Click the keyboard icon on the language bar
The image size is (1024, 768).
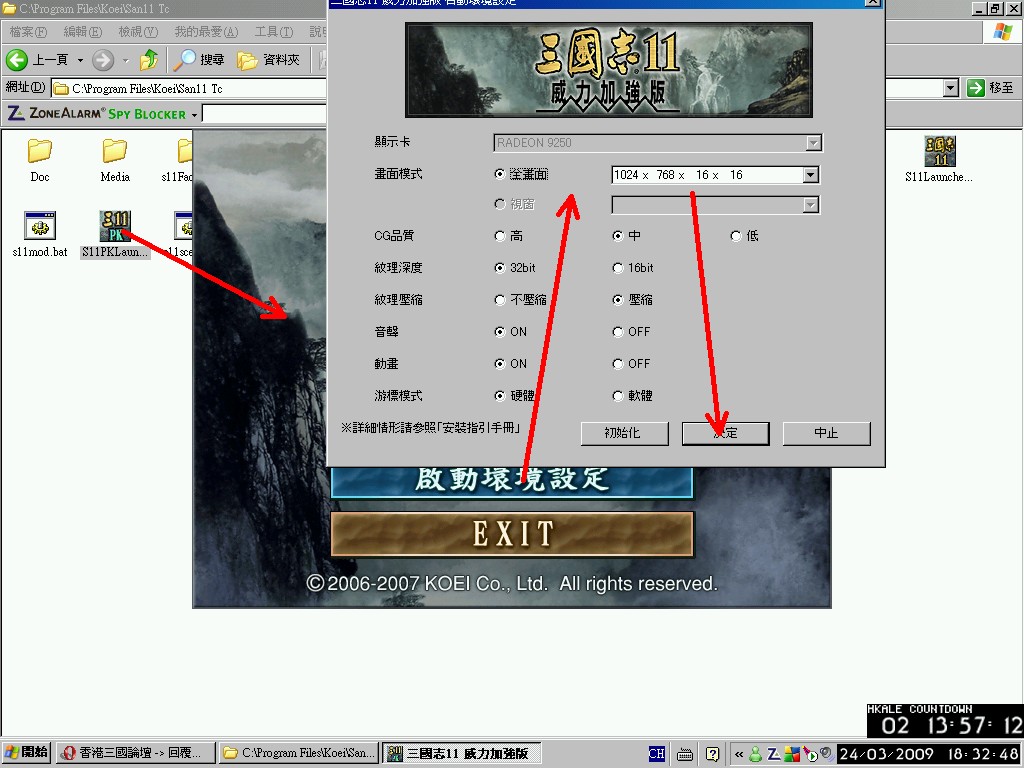(x=685, y=754)
